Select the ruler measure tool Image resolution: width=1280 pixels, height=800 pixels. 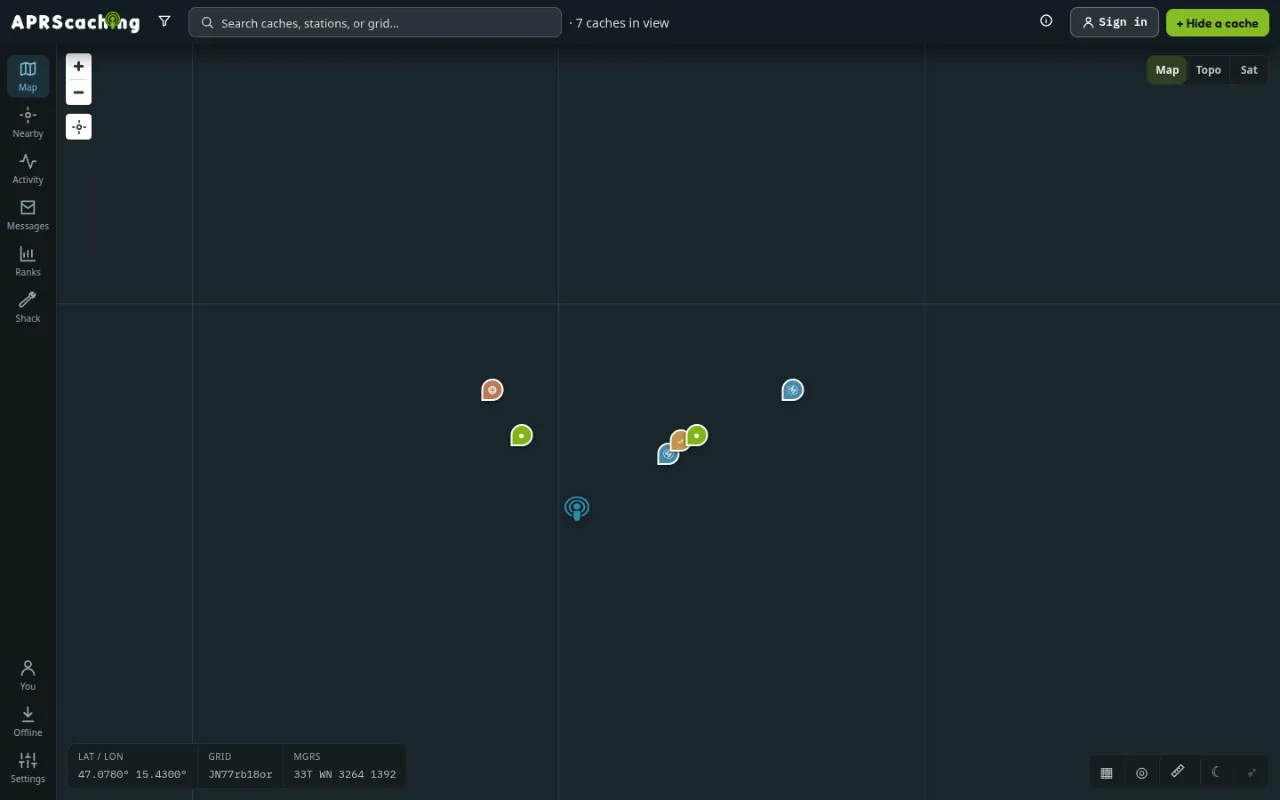point(1178,772)
